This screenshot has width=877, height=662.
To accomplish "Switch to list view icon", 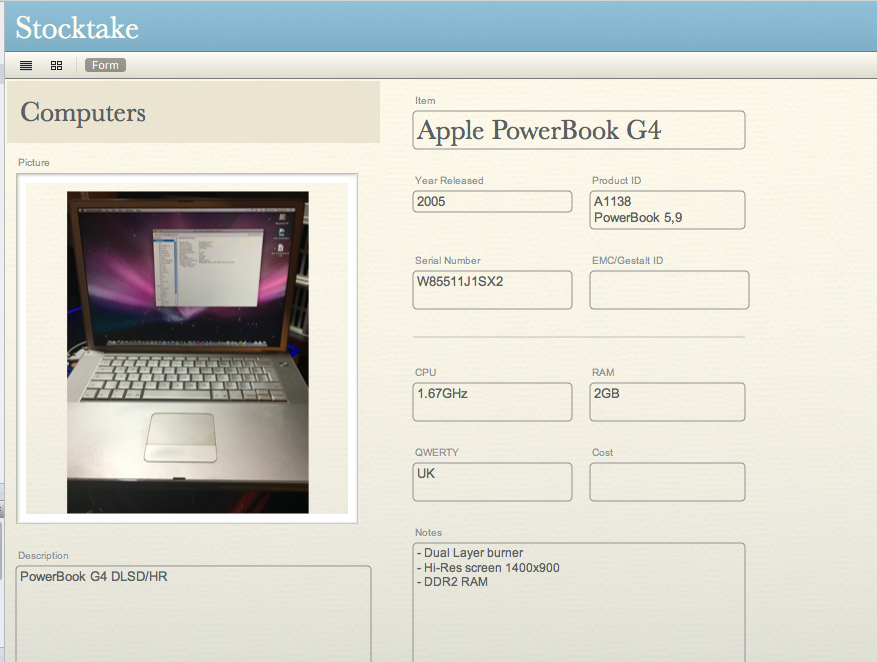I will click(x=26, y=65).
